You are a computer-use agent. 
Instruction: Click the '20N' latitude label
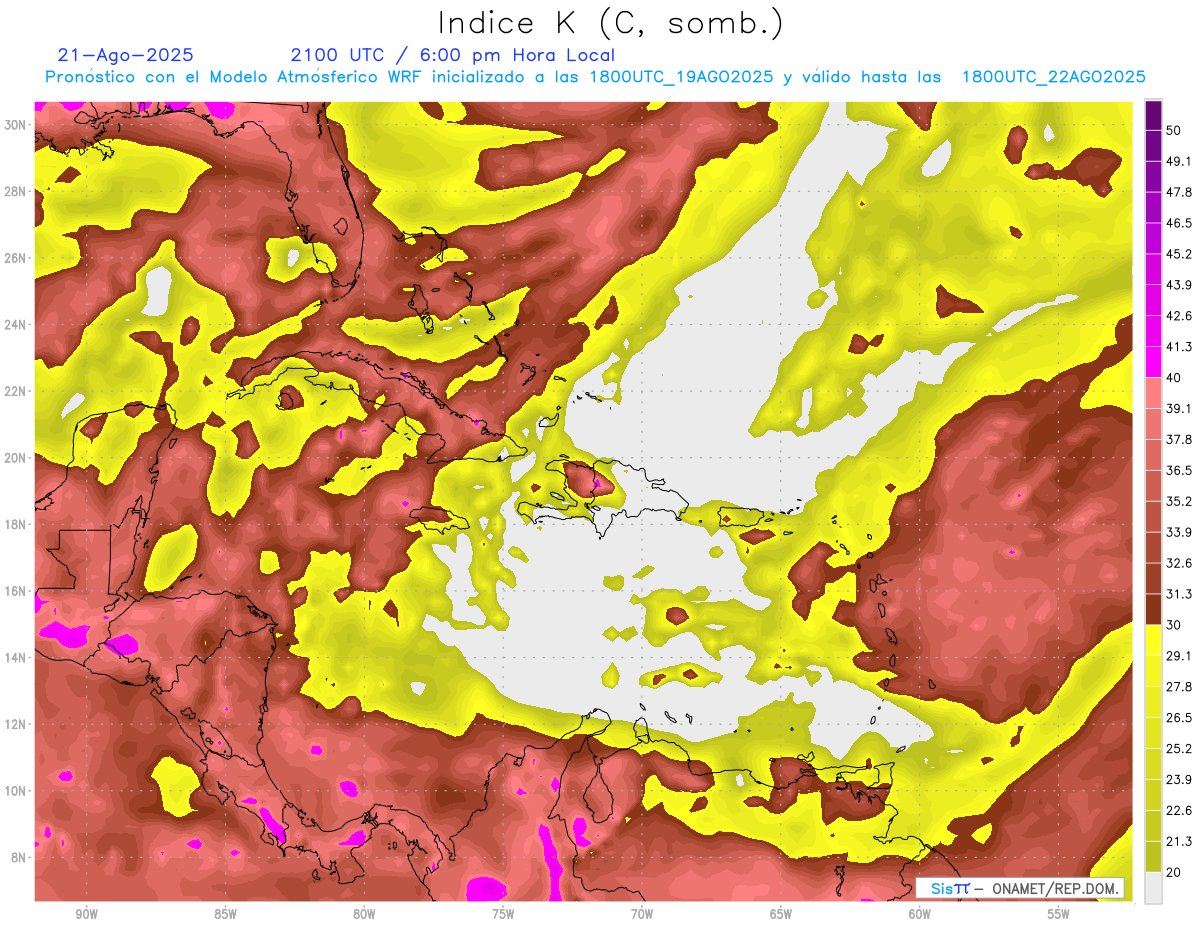coord(16,458)
